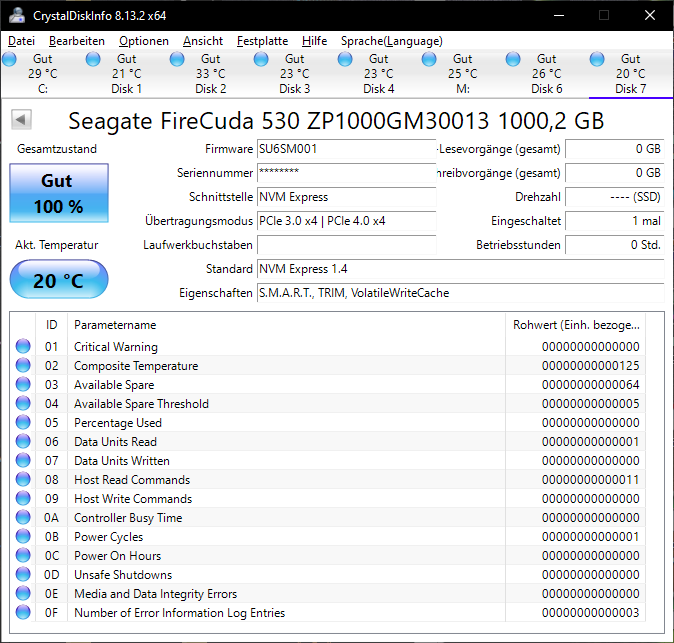Click the Drehzahl value ---- (SSD)

[615, 197]
